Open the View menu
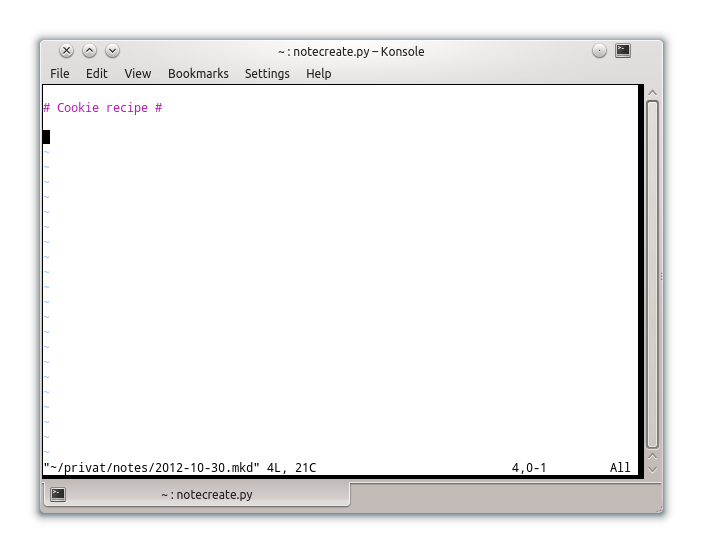This screenshot has height=553, width=703. click(x=138, y=74)
